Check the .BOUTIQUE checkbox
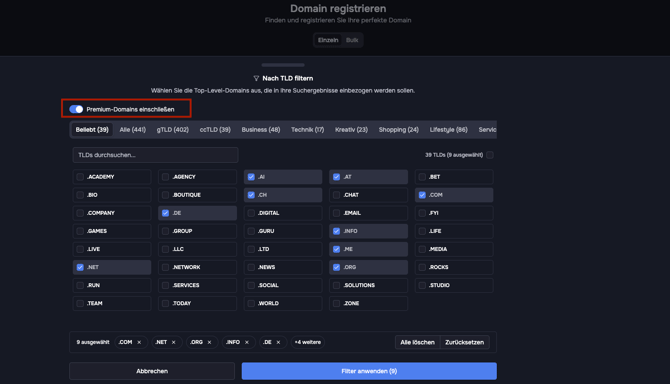This screenshot has height=384, width=670. 165,195
